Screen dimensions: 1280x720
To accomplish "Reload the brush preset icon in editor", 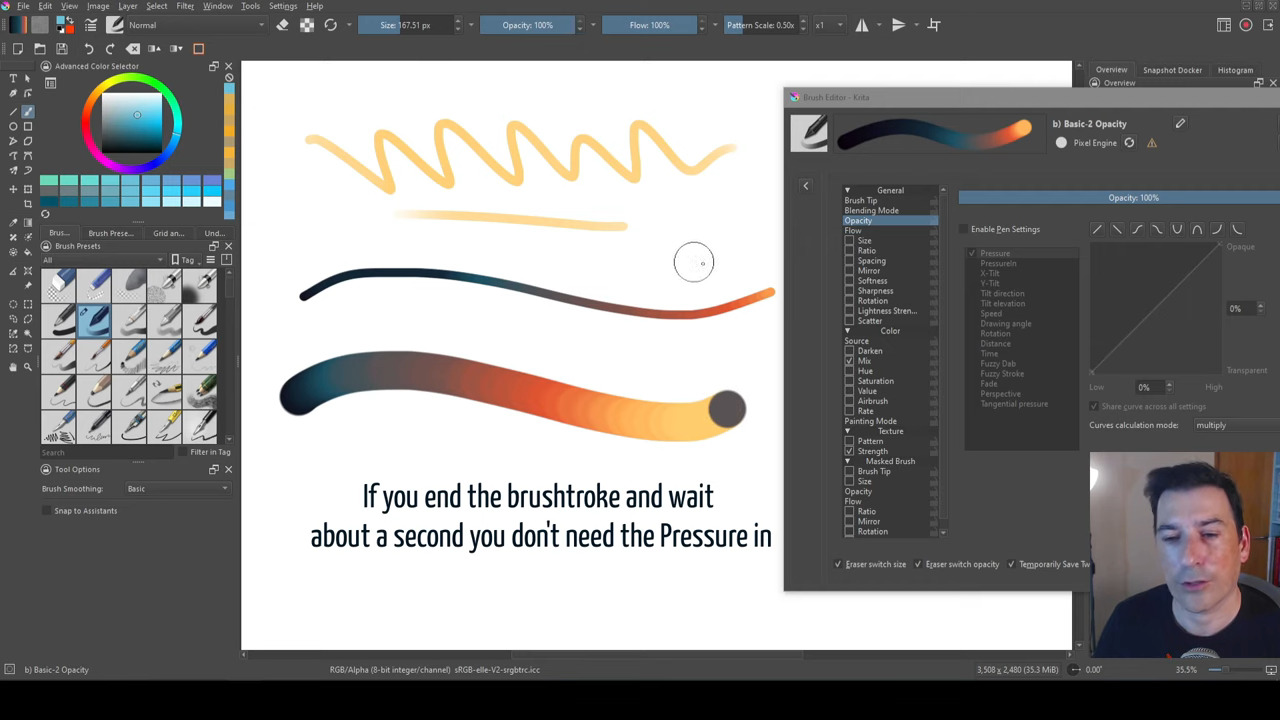I will [x=1129, y=143].
